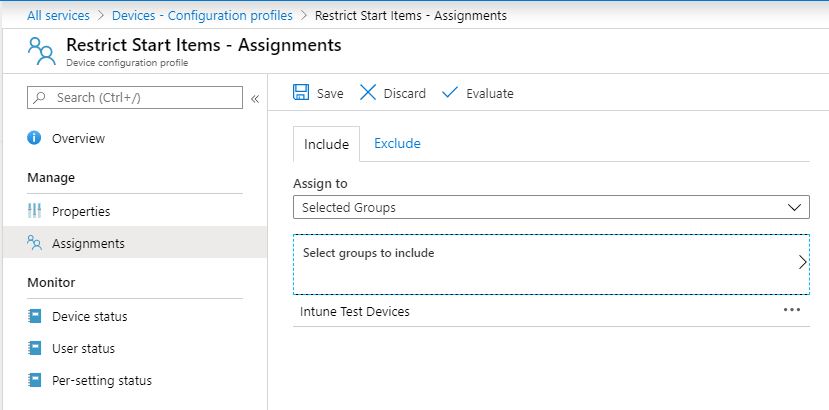Click the Discard X icon
829x410 pixels.
[368, 93]
